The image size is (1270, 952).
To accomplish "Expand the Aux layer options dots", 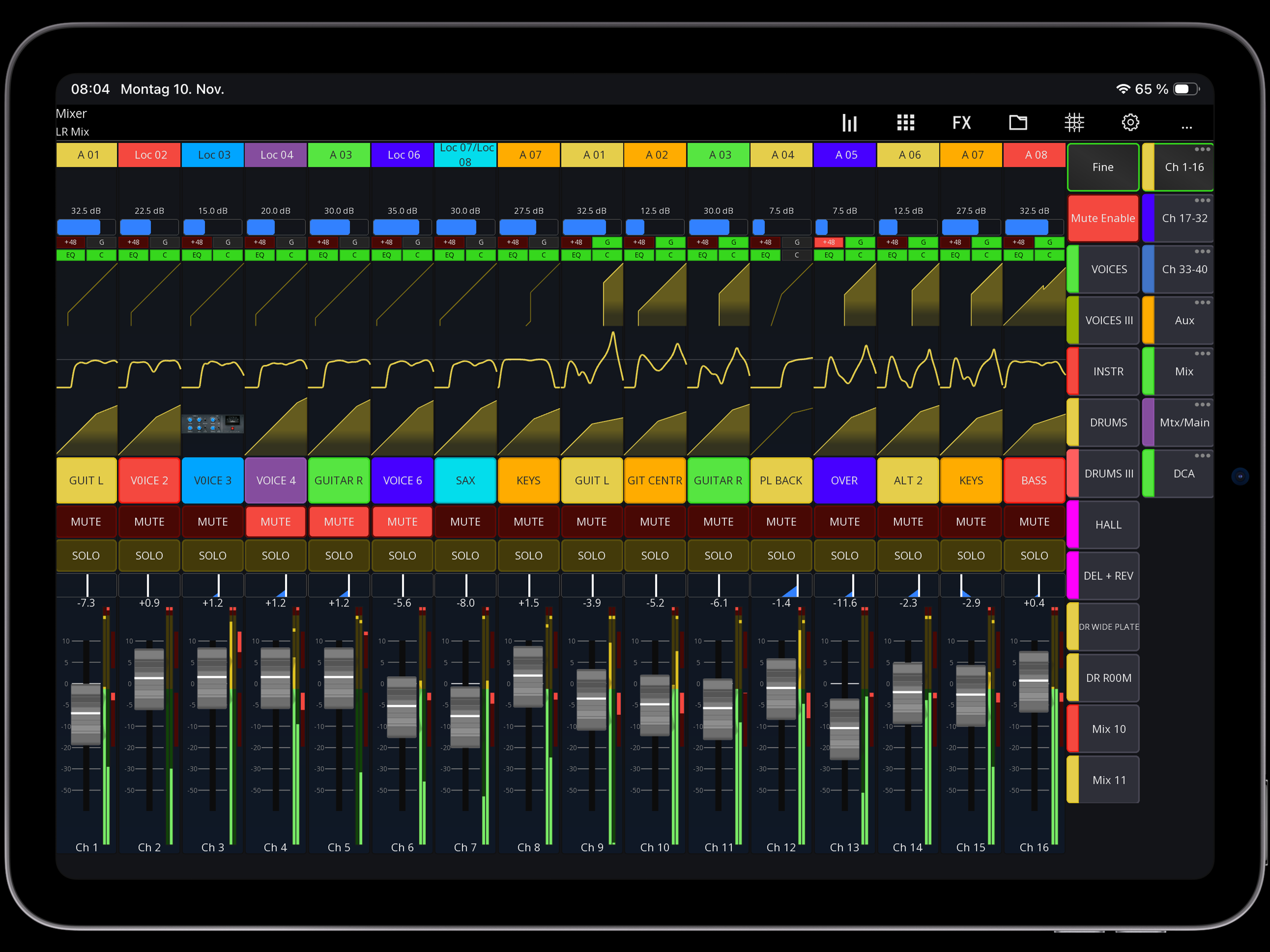I will pyautogui.click(x=1202, y=303).
